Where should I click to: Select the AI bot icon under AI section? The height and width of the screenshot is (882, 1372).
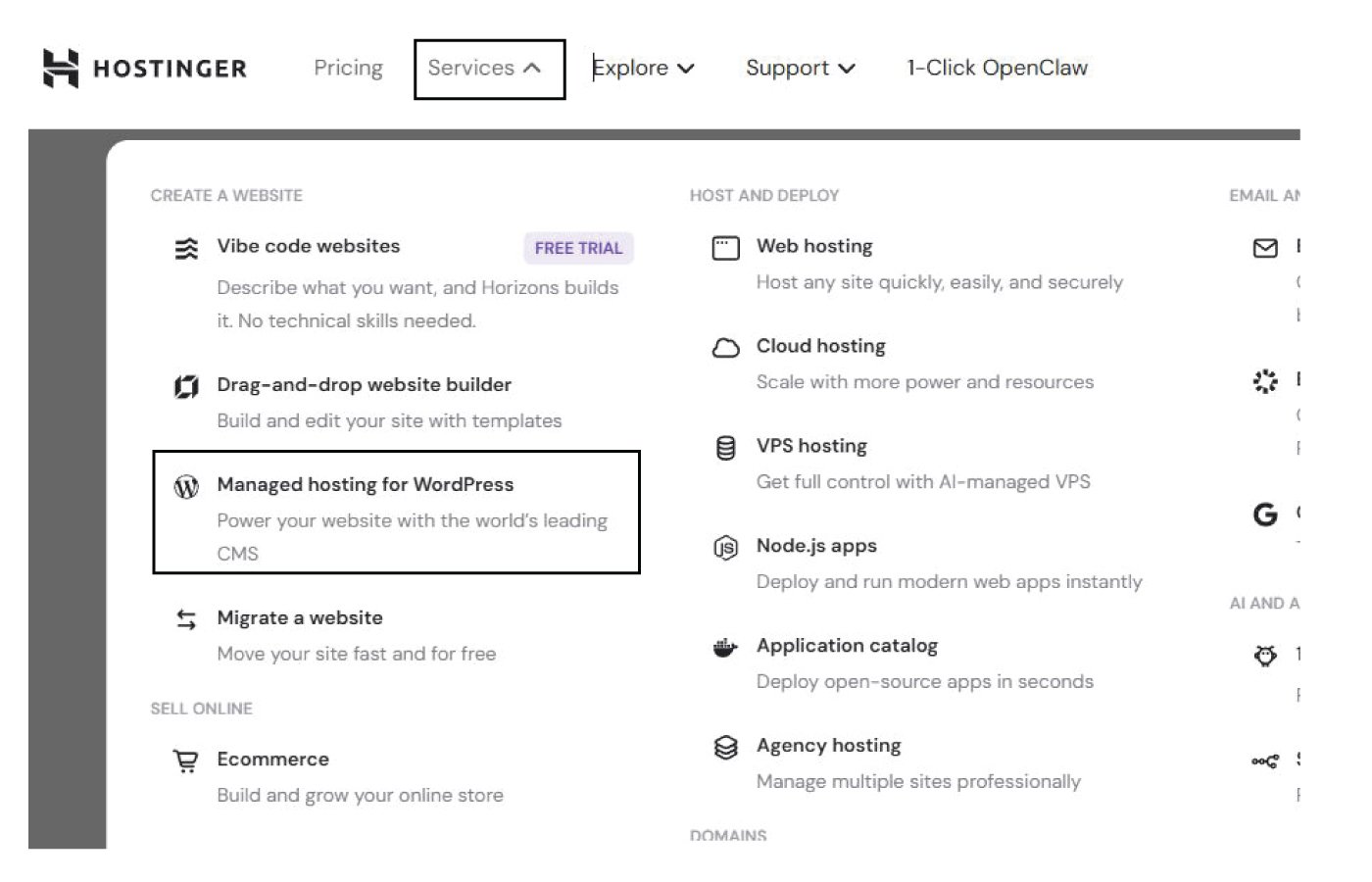point(1266,656)
